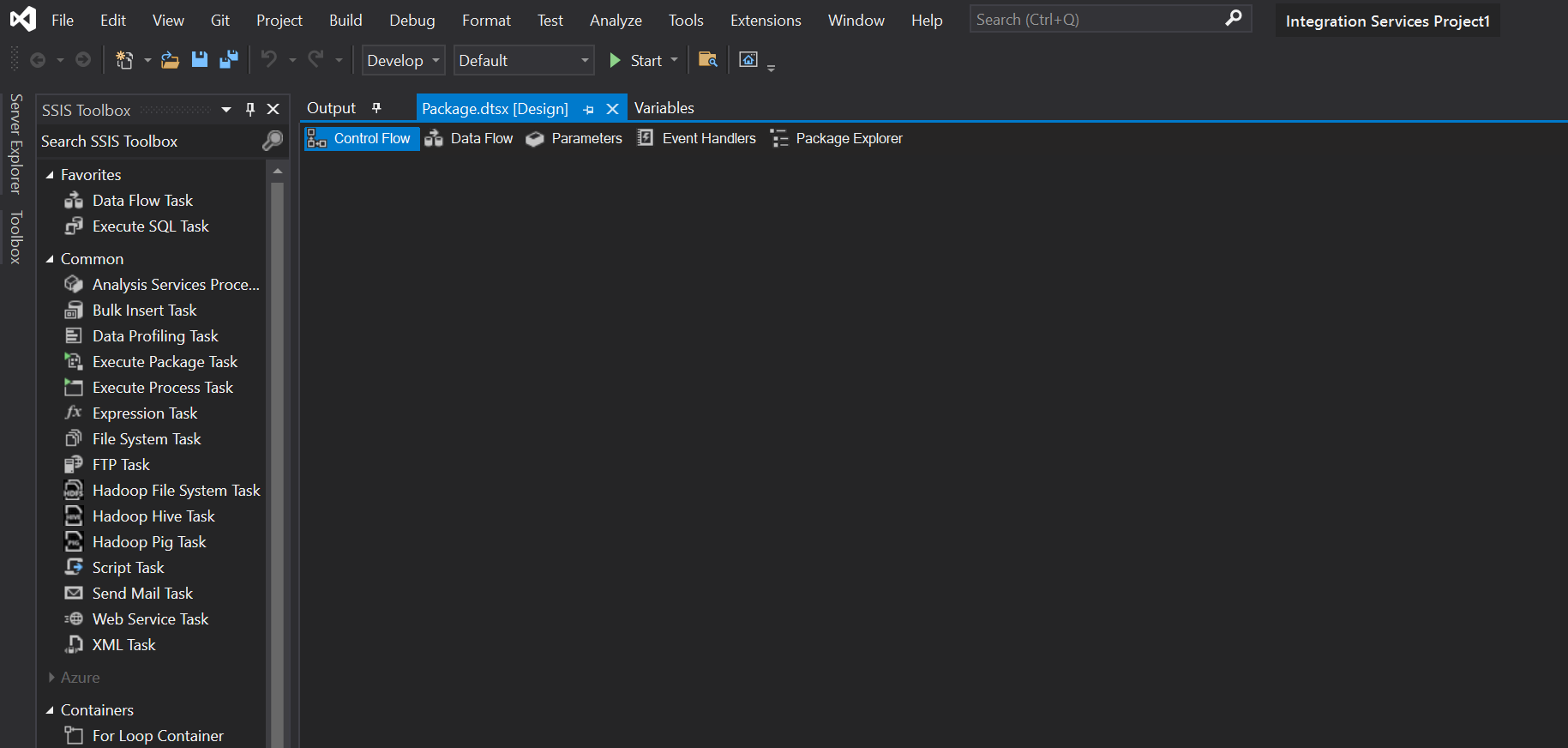This screenshot has width=1568, height=748.
Task: Click the Search SSIS Toolbox field
Action: (149, 142)
